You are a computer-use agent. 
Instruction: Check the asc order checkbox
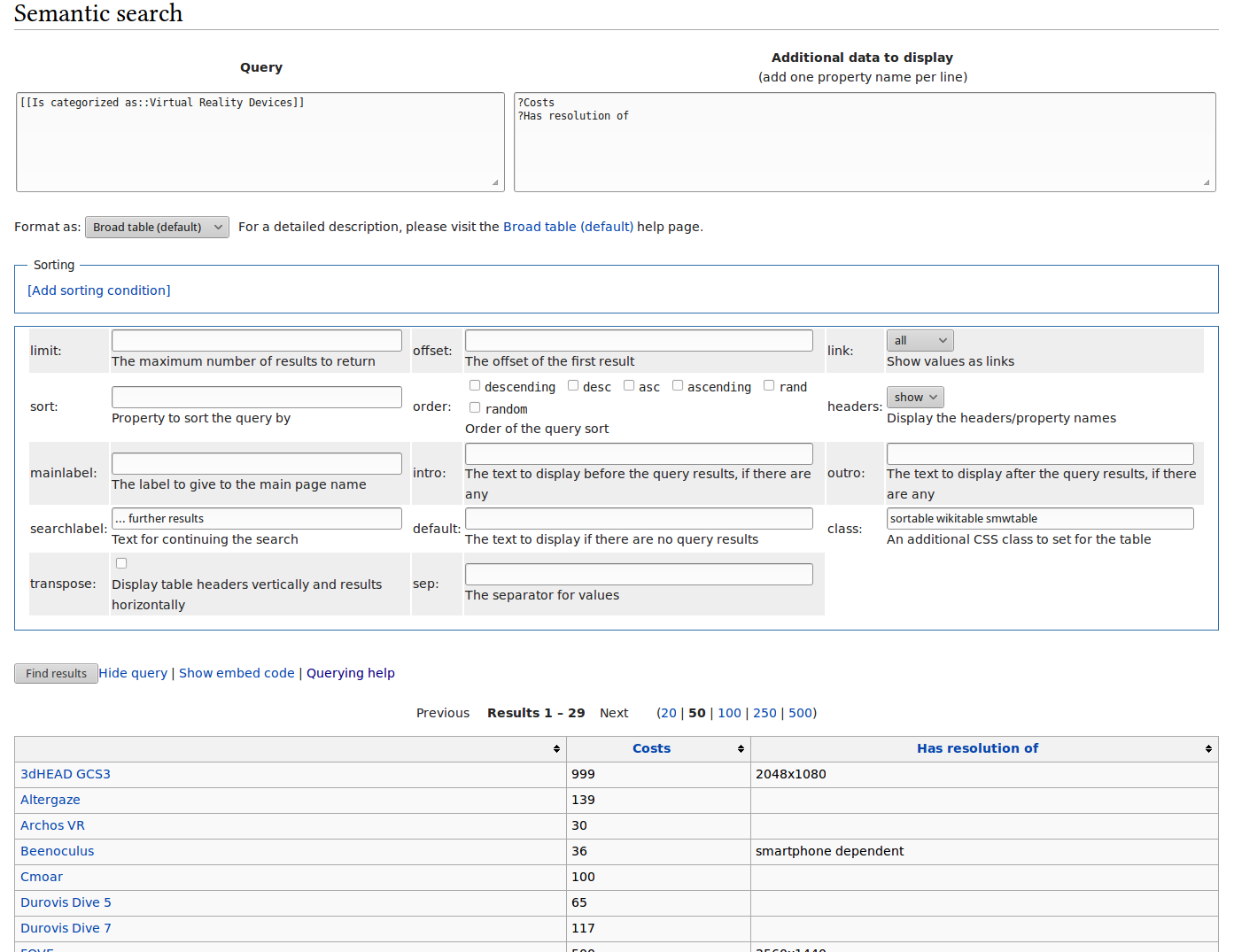pos(629,385)
